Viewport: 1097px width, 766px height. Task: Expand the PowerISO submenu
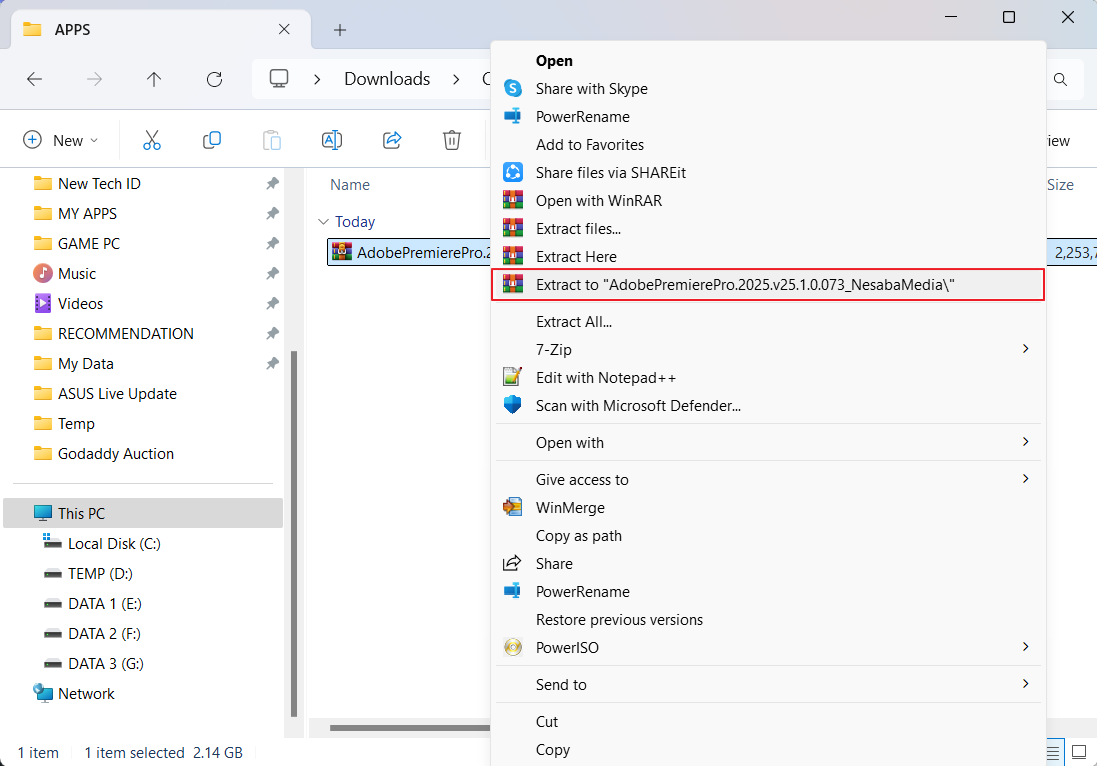tap(1026, 646)
